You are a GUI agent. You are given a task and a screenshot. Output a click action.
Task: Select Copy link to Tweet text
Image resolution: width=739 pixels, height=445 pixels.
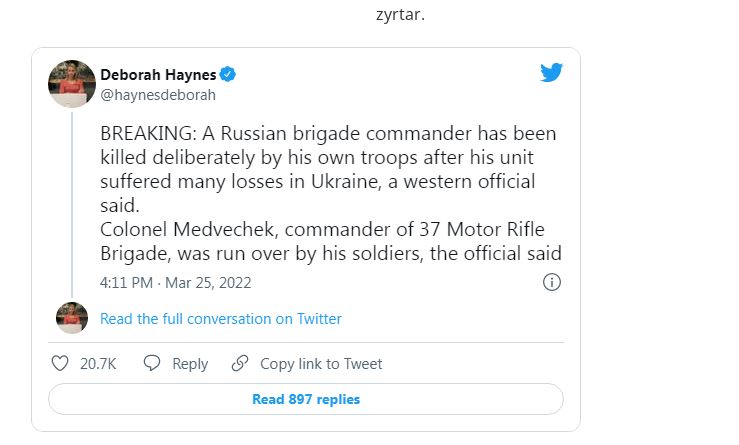click(321, 364)
